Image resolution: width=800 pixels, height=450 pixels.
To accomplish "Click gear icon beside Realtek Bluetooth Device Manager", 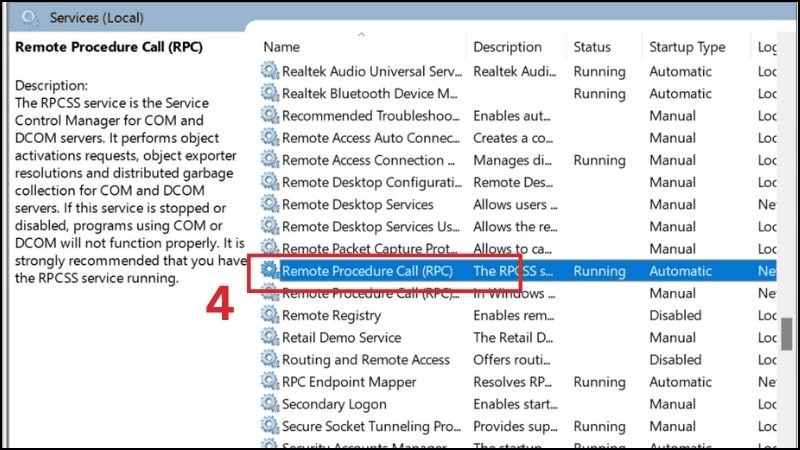I will 270,93.
